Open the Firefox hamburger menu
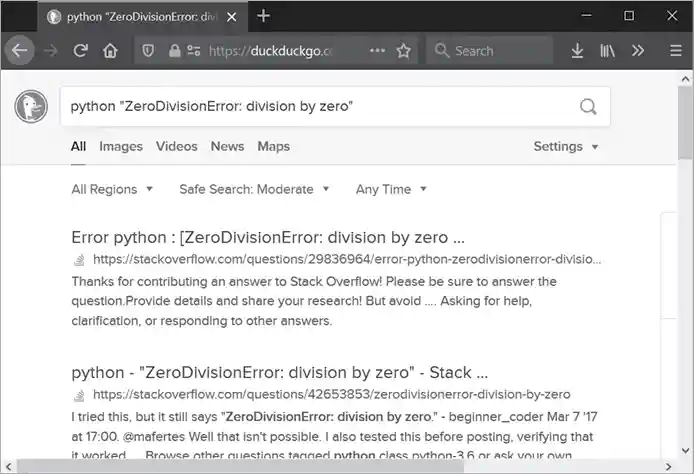Screen dimensions: 694x474 tap(676, 51)
